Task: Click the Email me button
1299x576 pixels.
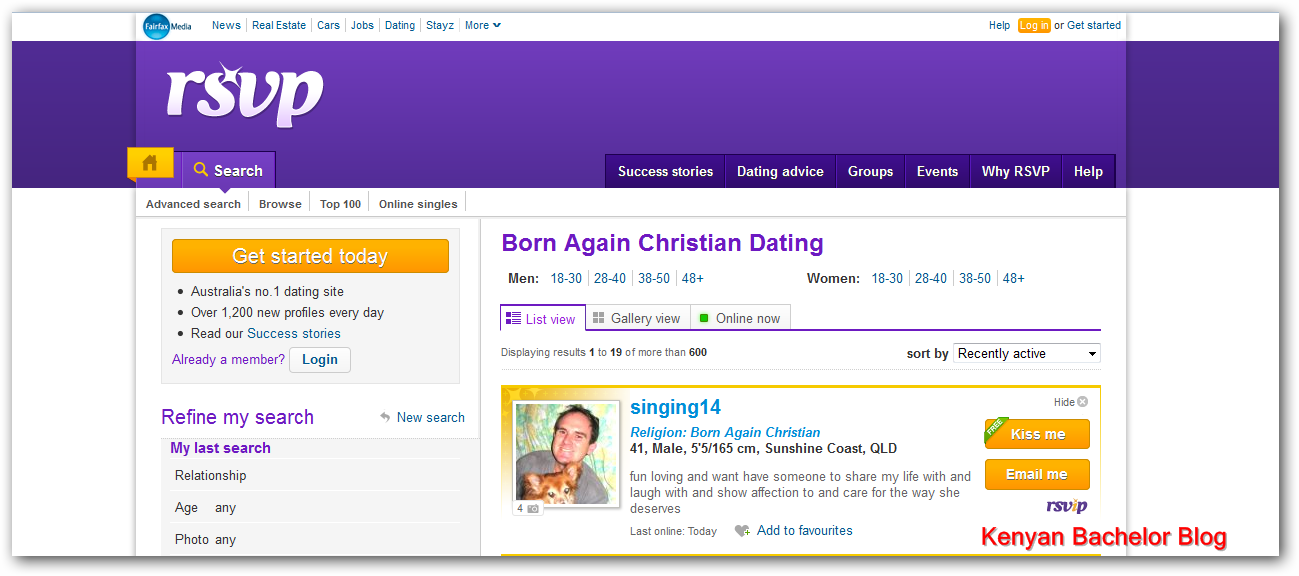Action: [1037, 474]
